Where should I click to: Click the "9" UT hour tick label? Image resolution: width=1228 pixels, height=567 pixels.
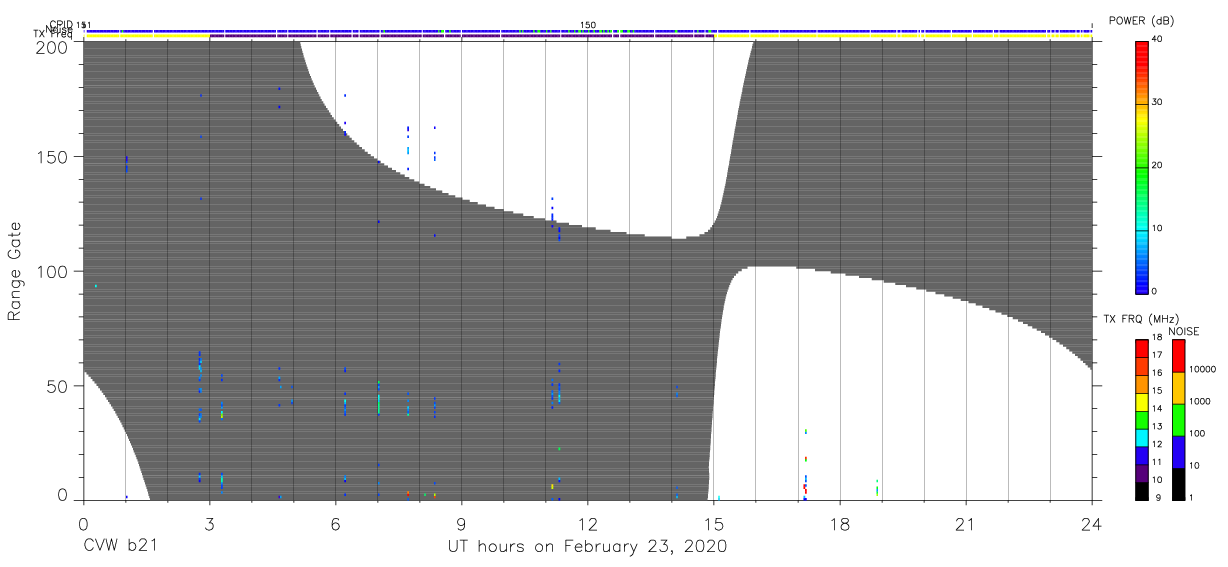pyautogui.click(x=461, y=522)
